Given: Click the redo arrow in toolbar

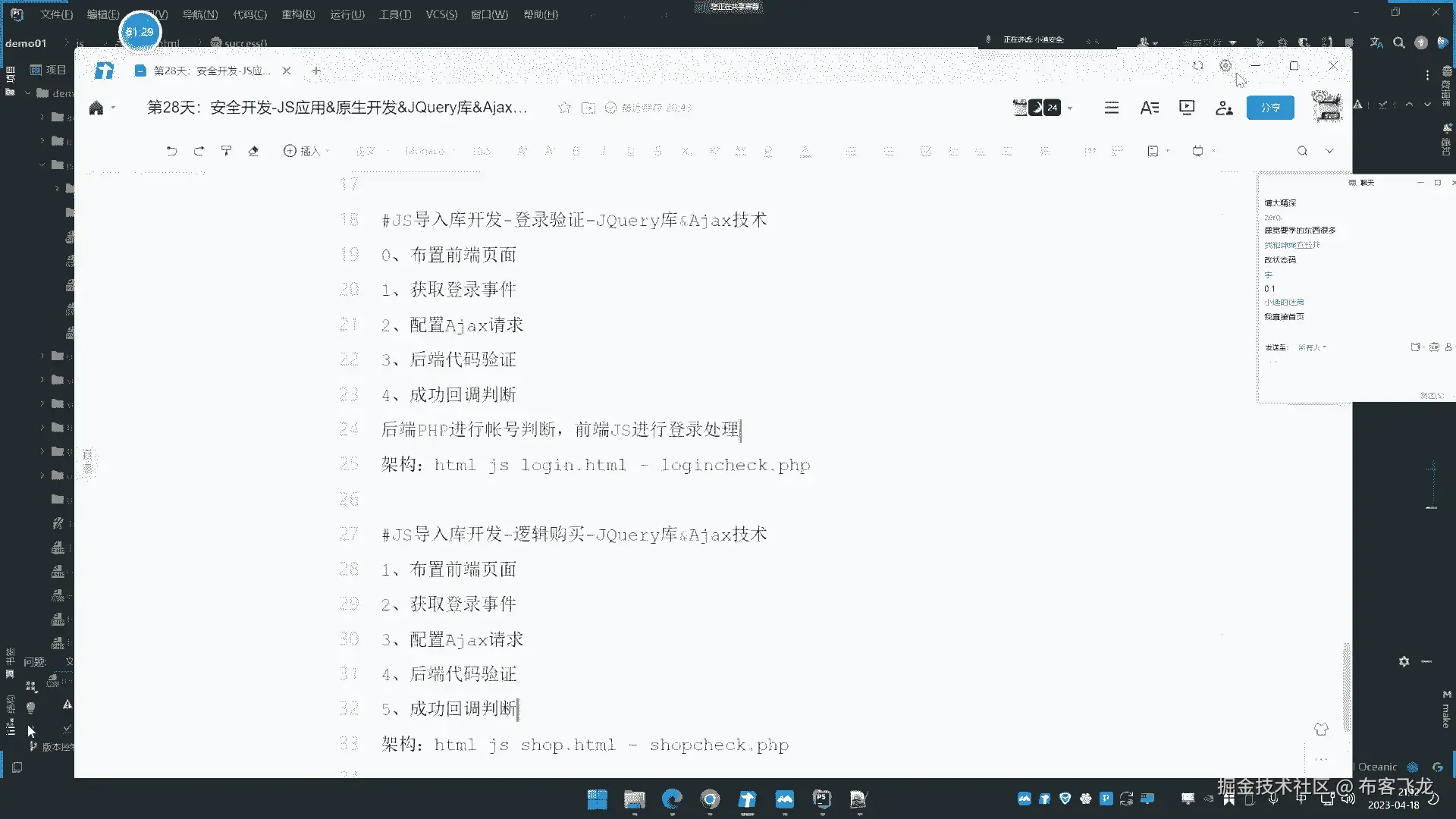Looking at the screenshot, I should click(x=199, y=151).
